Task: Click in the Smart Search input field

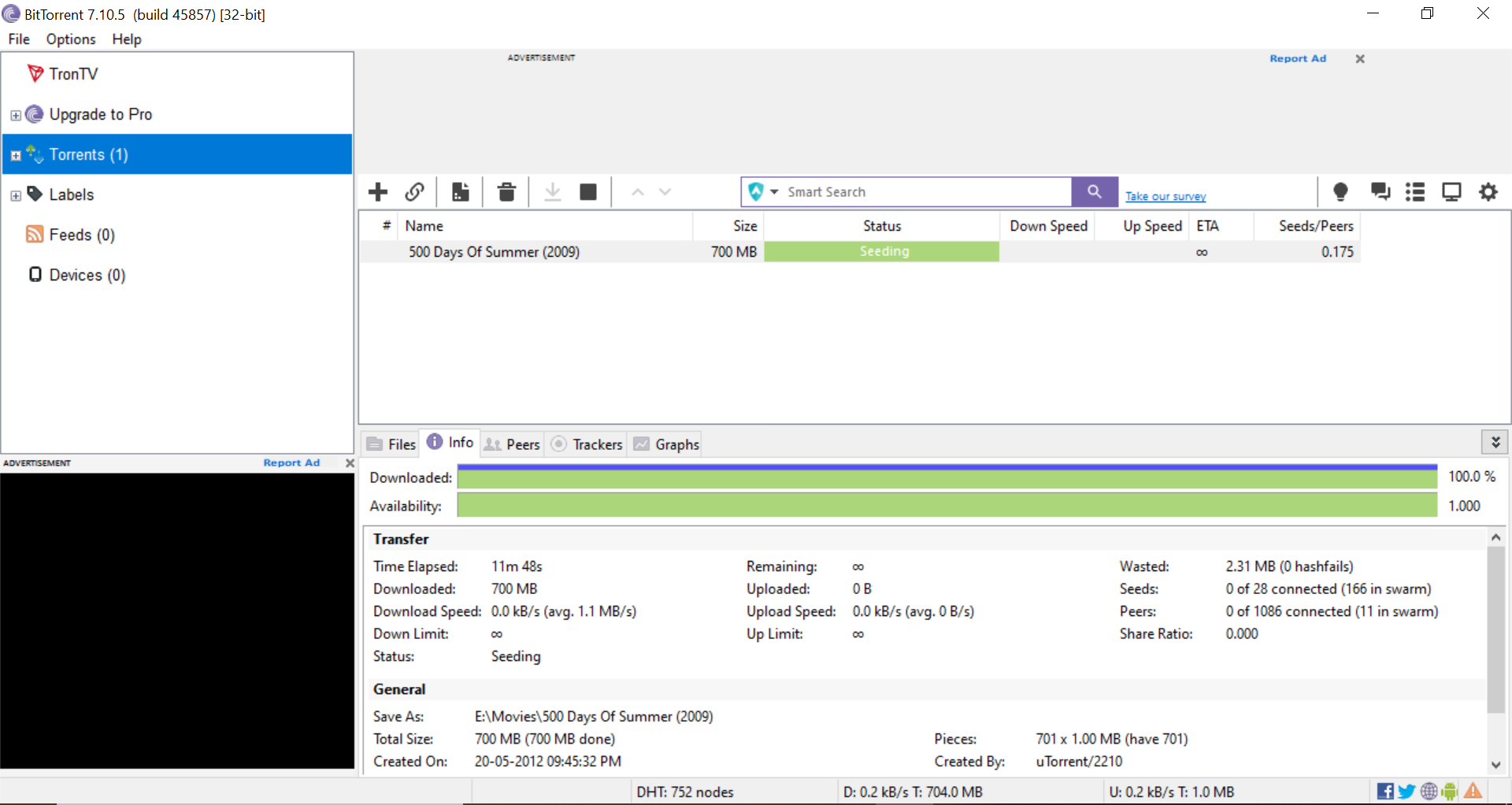Action: pos(925,192)
